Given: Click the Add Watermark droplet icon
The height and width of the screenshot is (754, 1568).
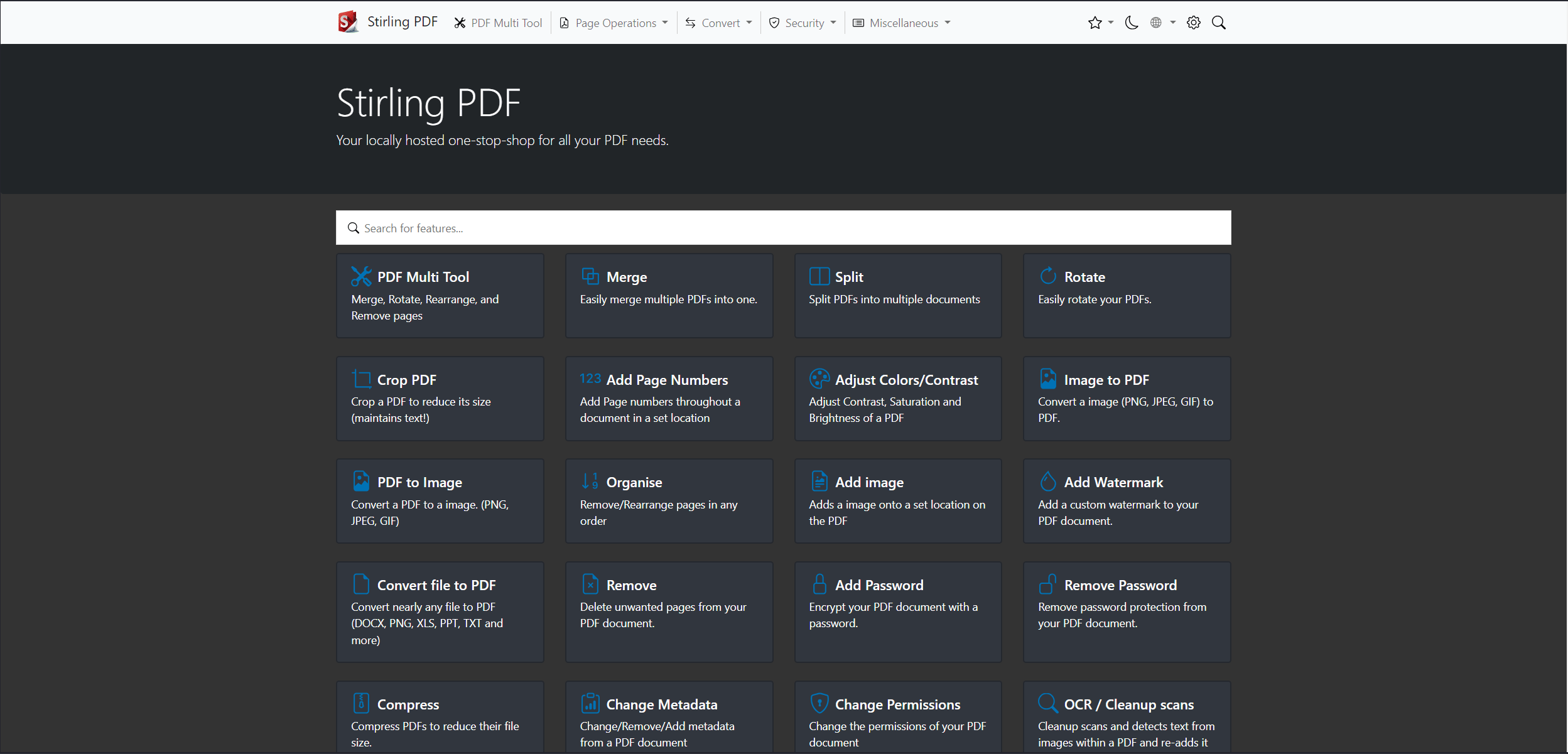Looking at the screenshot, I should point(1048,481).
